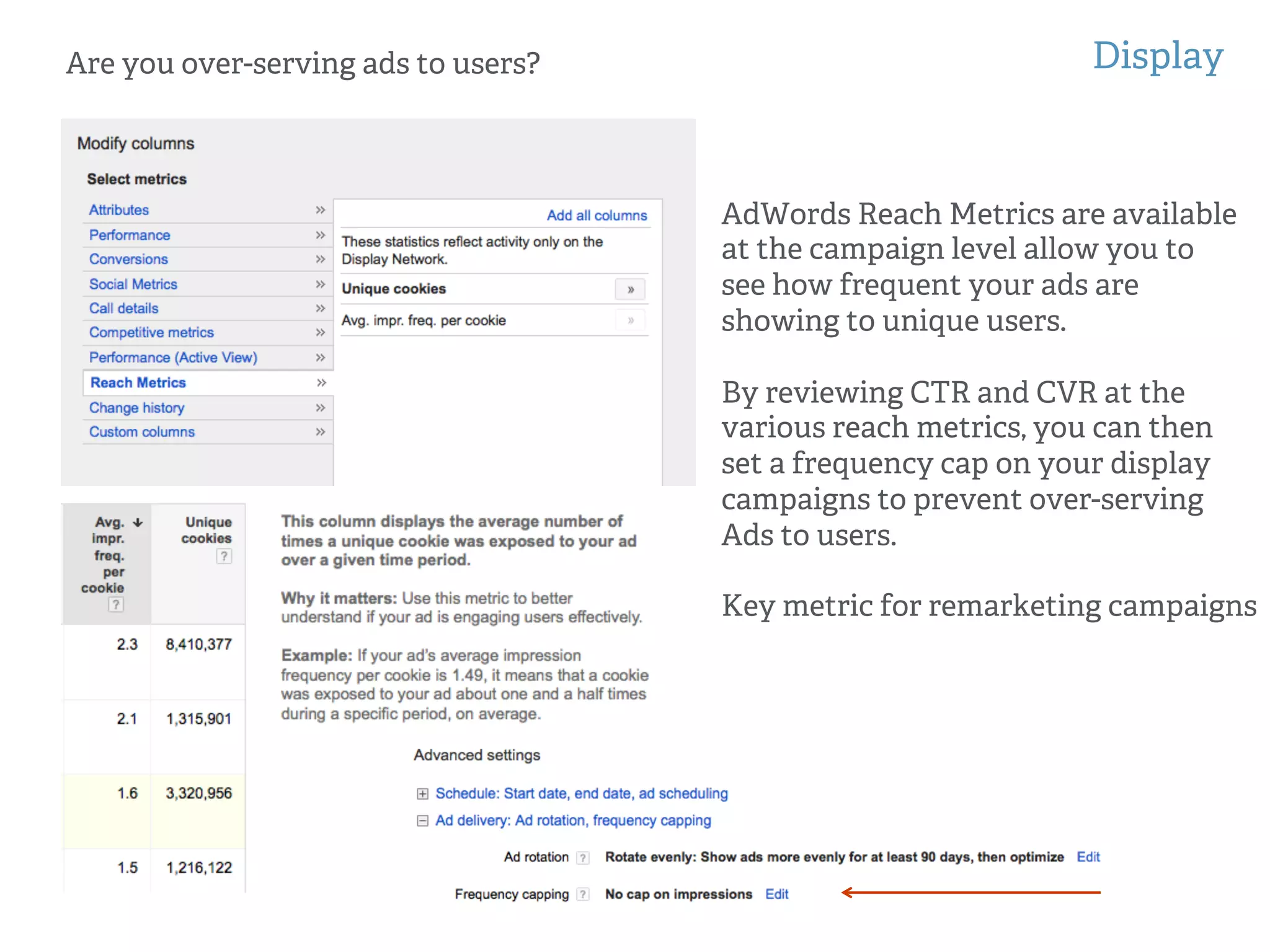
Task: Add Avg. impr. freq. per cookie column
Action: point(630,320)
